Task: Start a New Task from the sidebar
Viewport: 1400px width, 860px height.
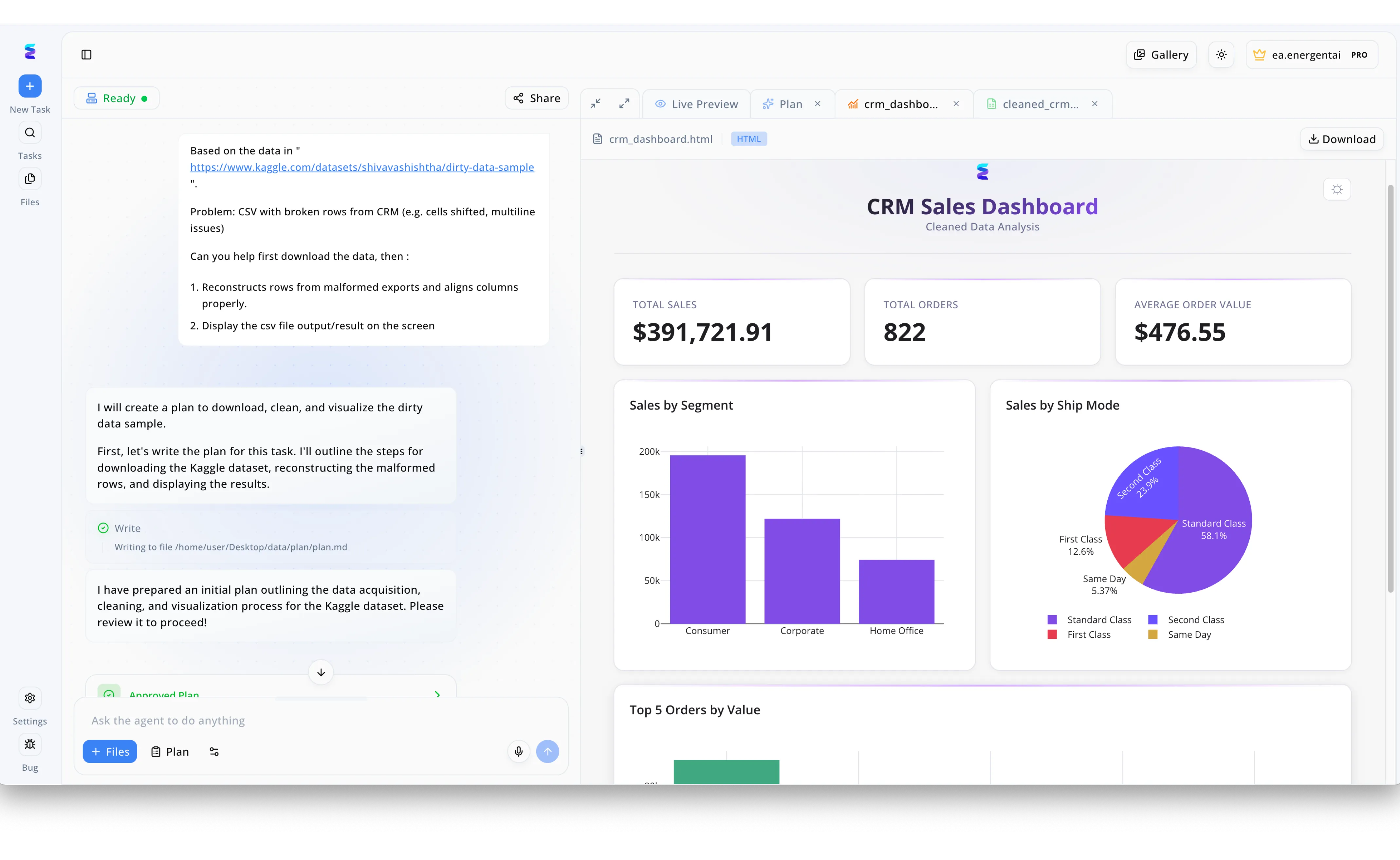Action: click(29, 86)
